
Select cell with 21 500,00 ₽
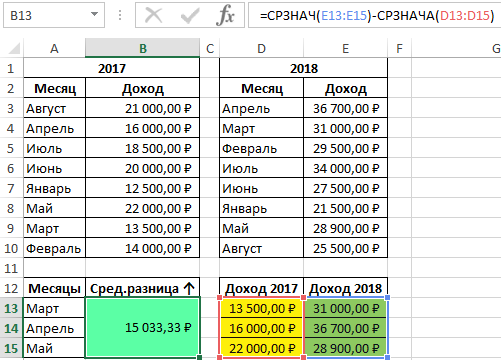pos(346,208)
